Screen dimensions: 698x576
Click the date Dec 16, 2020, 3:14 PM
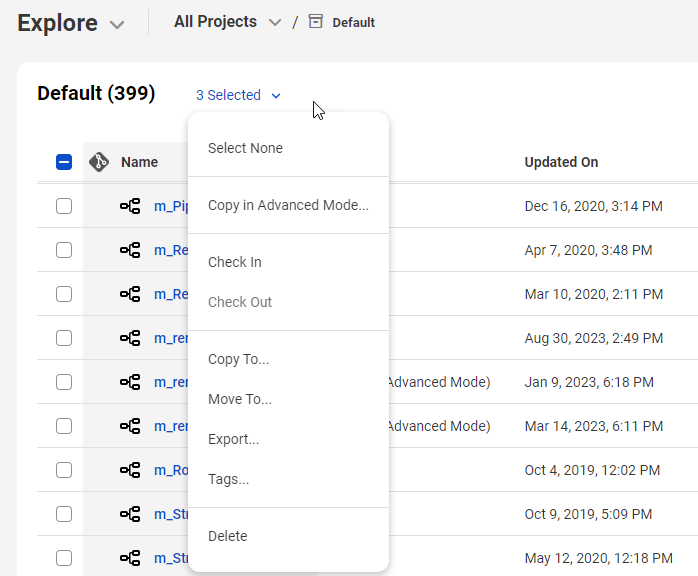pos(593,206)
